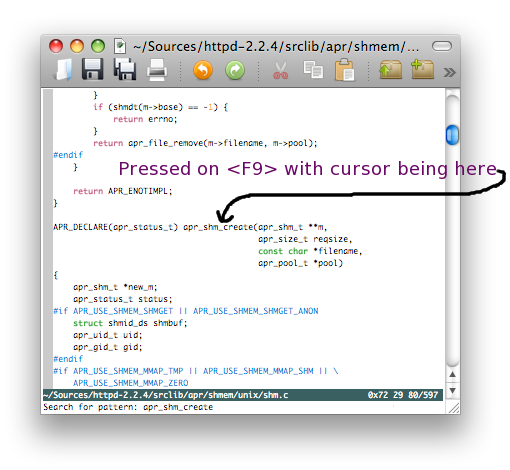Redo the edit with the green arrow

[235, 70]
